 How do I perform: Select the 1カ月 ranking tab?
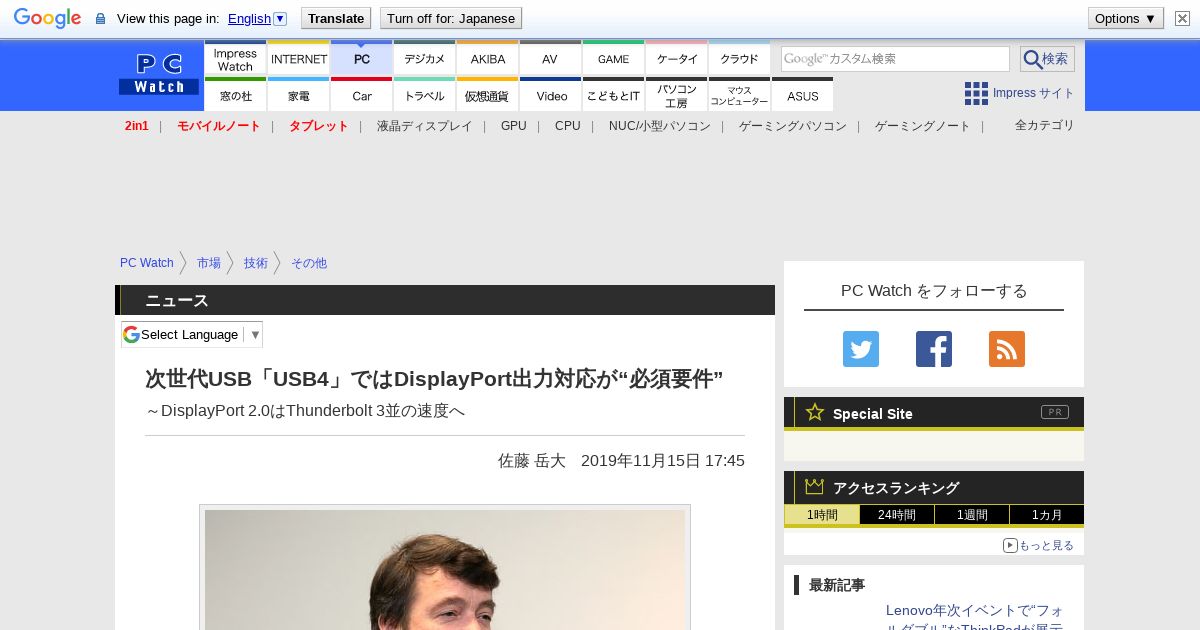pos(1047,515)
